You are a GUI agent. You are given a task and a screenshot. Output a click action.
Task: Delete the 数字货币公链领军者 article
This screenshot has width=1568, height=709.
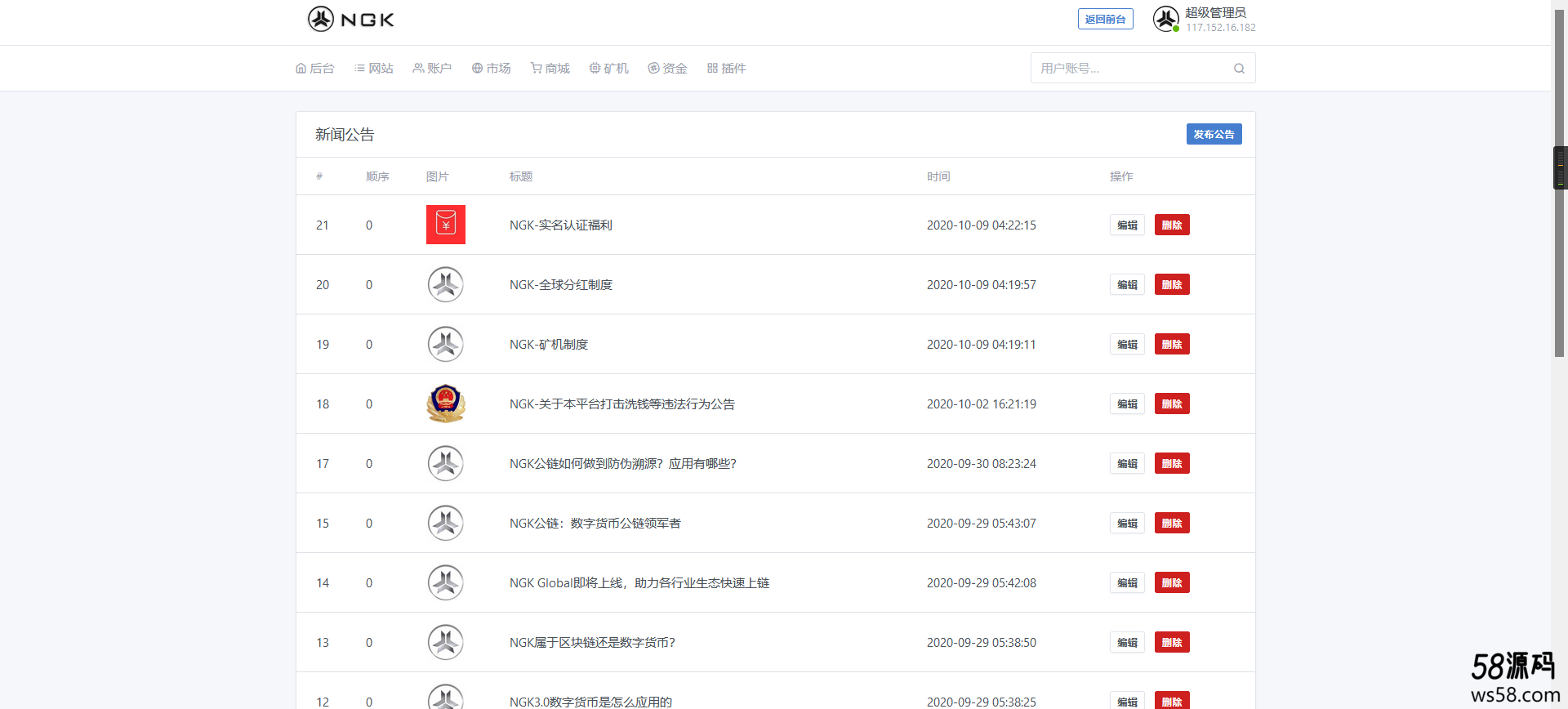pos(1172,523)
